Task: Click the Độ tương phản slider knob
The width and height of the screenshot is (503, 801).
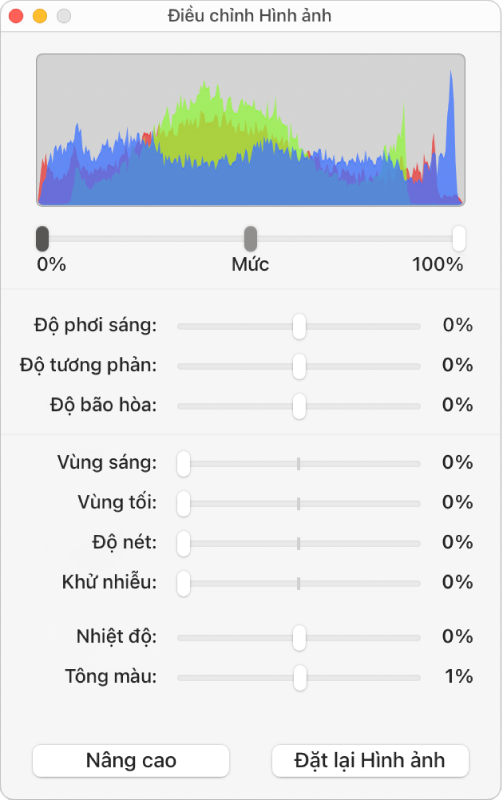Action: tap(299, 366)
